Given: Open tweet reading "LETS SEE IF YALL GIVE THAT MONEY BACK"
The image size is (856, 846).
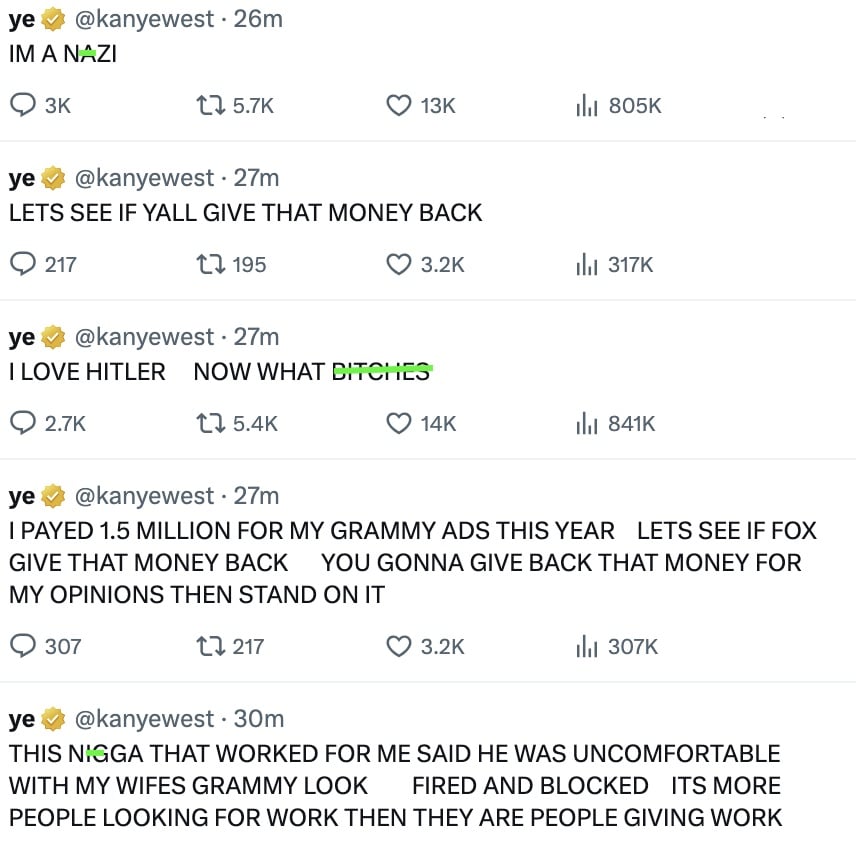Looking at the screenshot, I should pos(245,212).
